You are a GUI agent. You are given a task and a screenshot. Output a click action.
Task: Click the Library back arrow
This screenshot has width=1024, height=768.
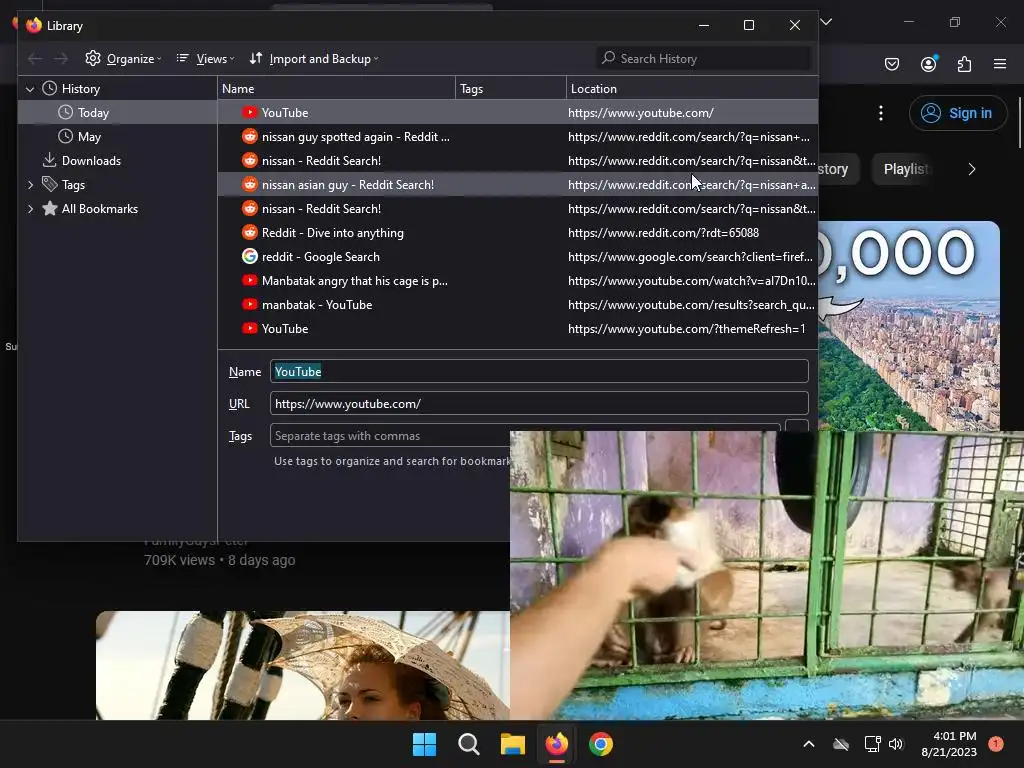tap(35, 59)
